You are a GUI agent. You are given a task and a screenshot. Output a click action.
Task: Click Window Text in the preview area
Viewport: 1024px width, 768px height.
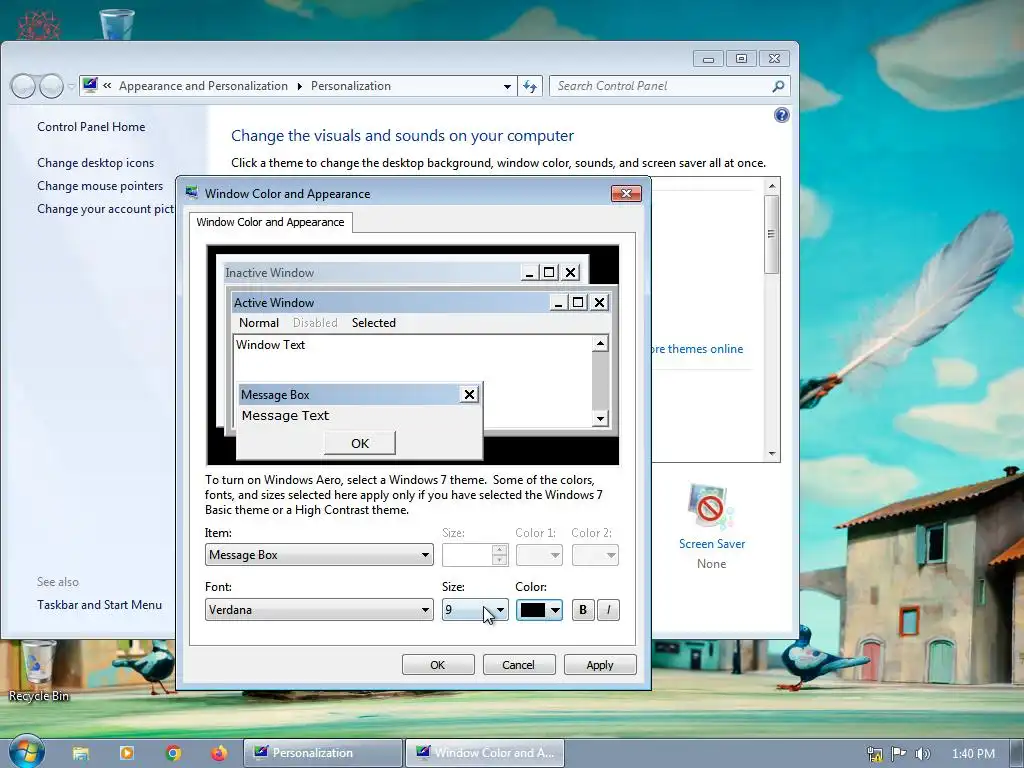click(270, 345)
